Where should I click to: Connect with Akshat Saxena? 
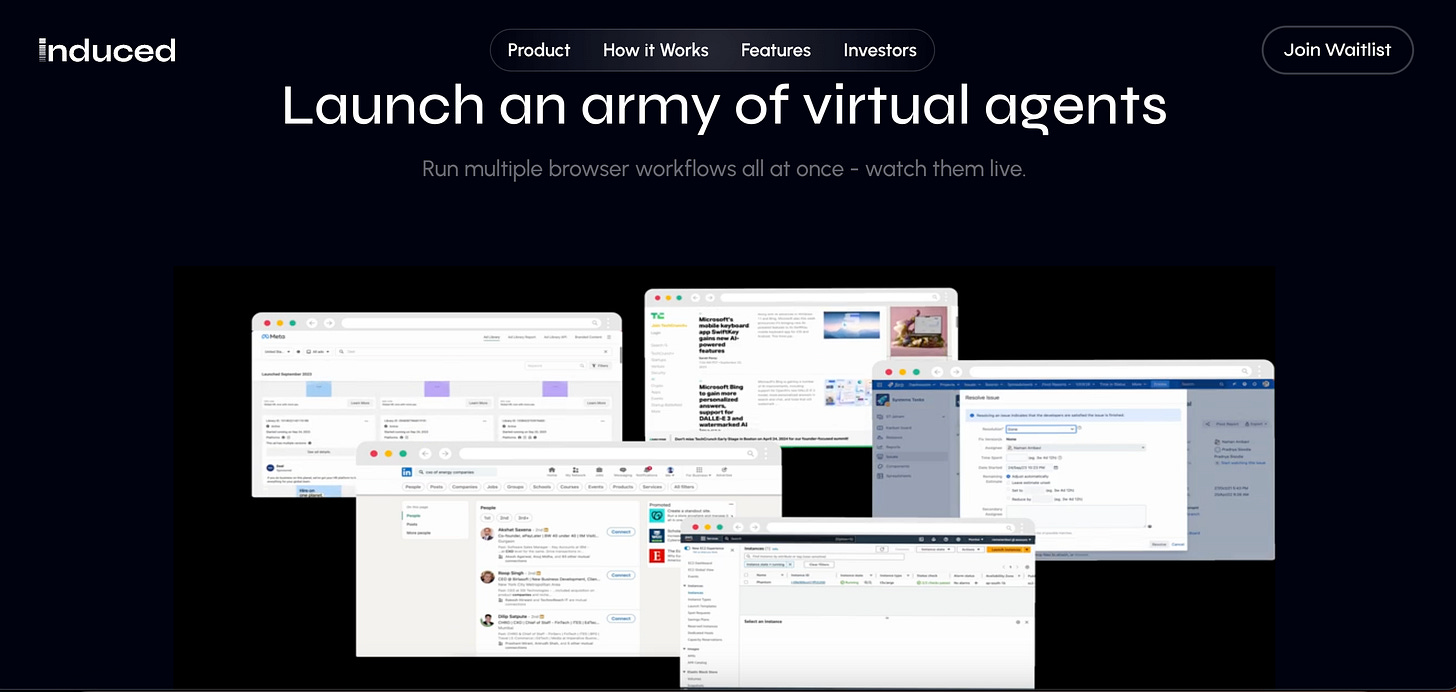point(621,532)
